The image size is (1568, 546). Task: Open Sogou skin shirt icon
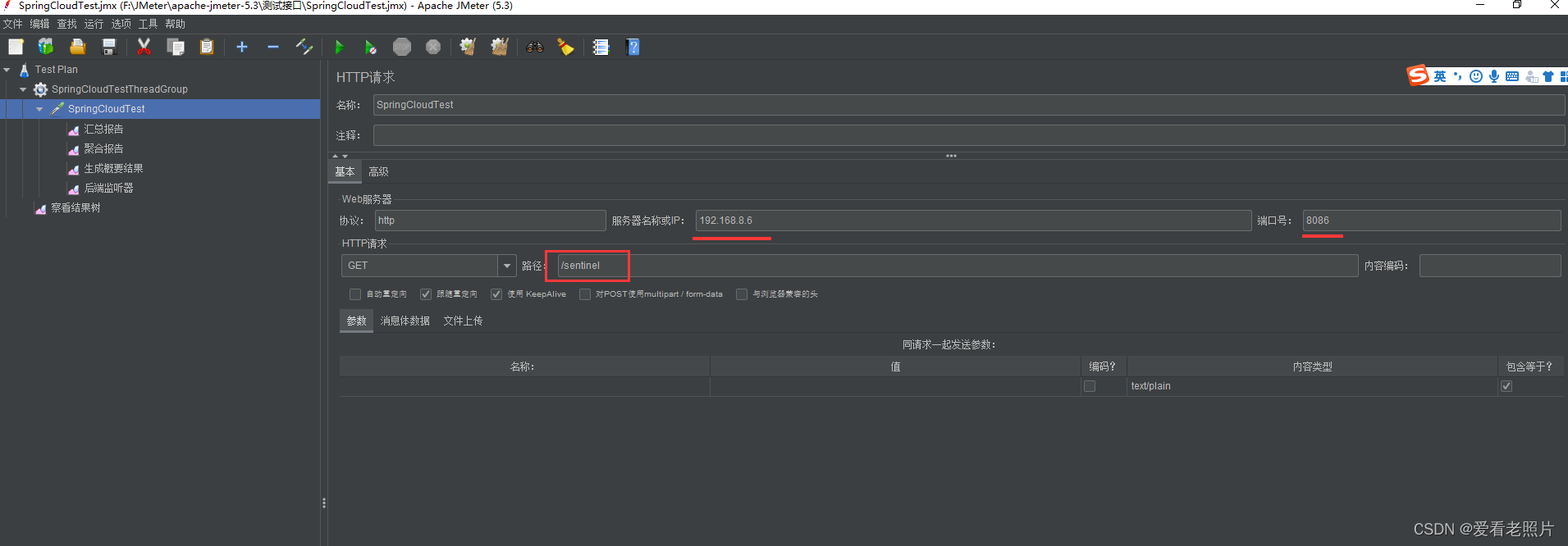tap(1548, 76)
